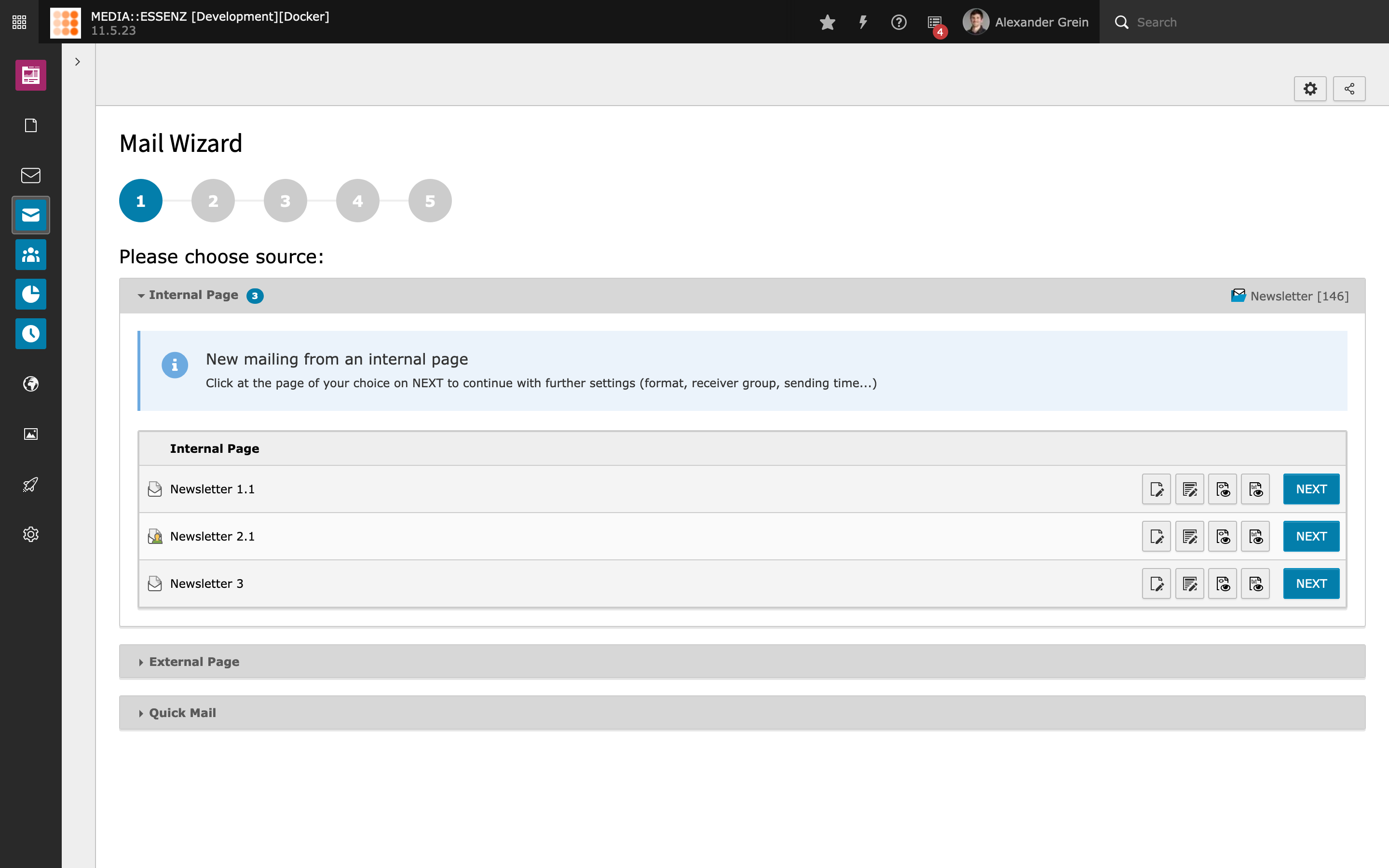Expand the page tree with chevron
1389x868 pixels.
(x=78, y=61)
